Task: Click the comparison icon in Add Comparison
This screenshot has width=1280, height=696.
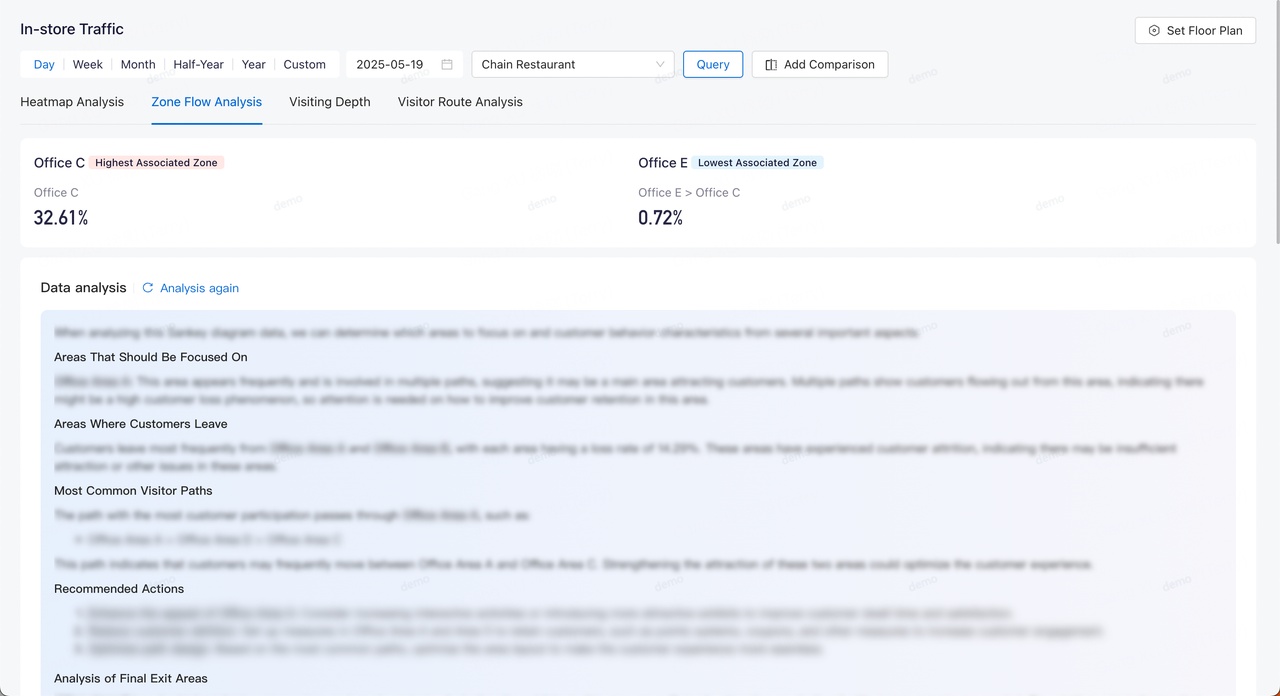Action: (x=771, y=65)
